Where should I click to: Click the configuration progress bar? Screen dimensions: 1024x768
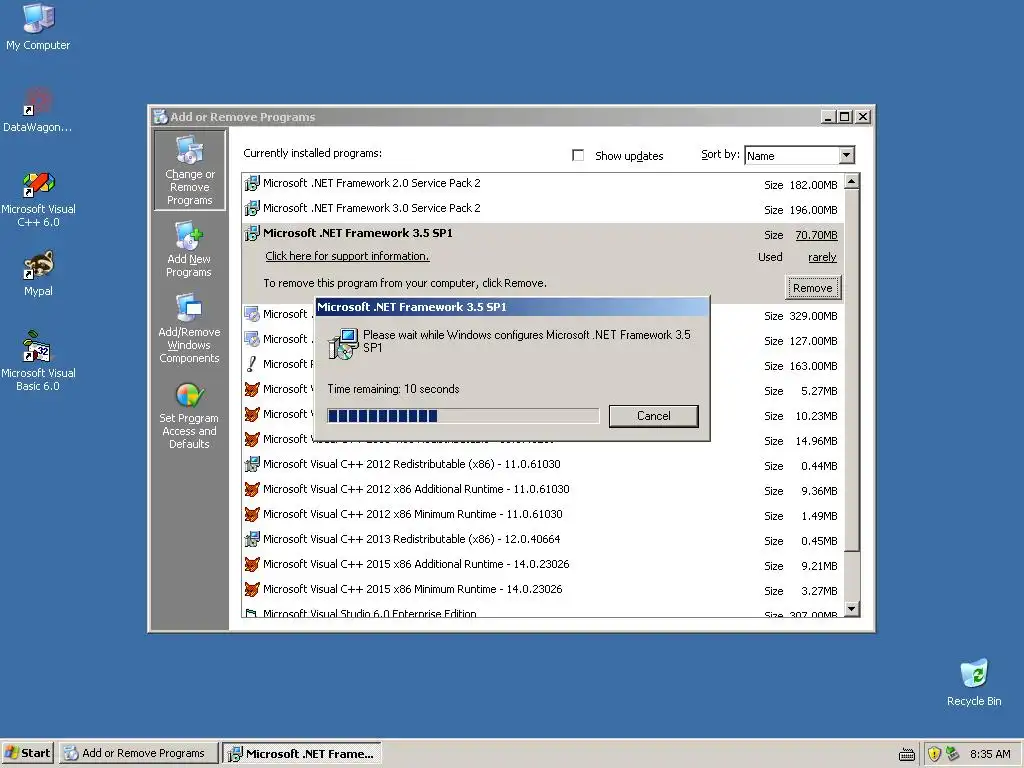tap(463, 416)
